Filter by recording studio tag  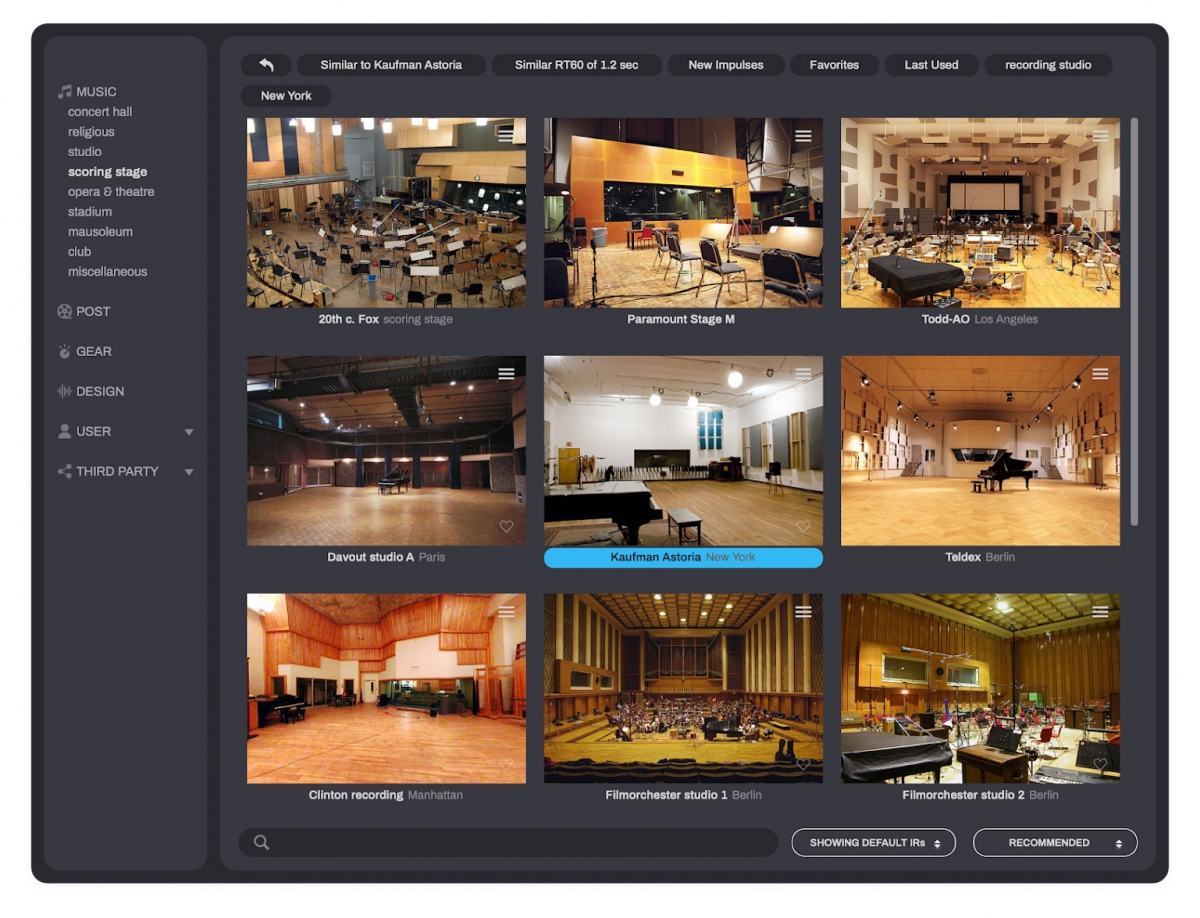1048,65
